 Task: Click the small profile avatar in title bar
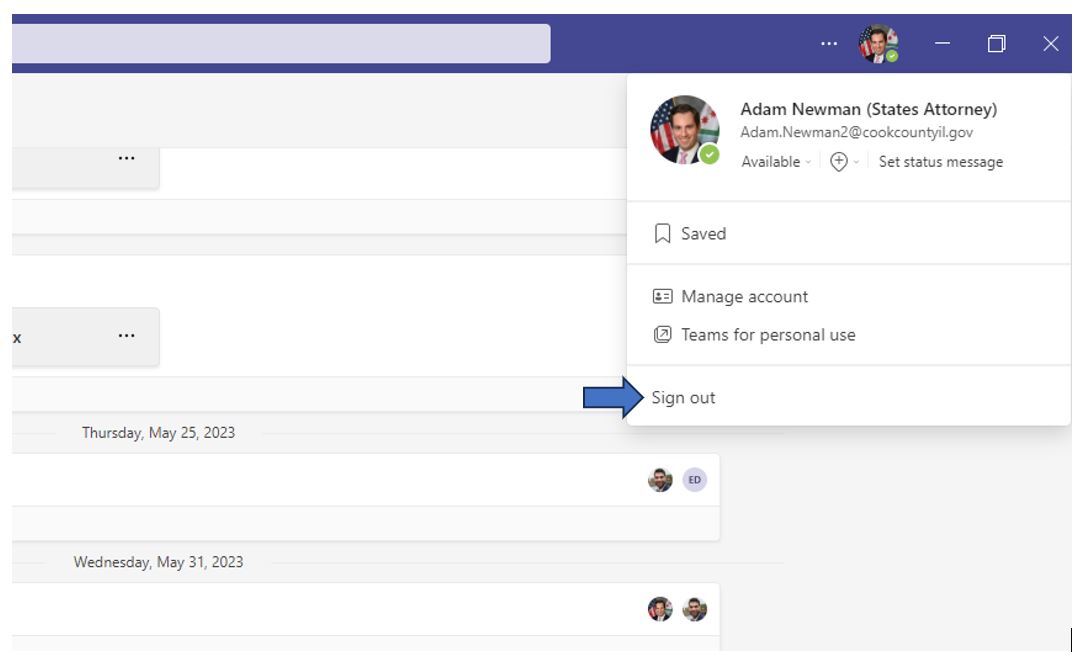coord(877,44)
